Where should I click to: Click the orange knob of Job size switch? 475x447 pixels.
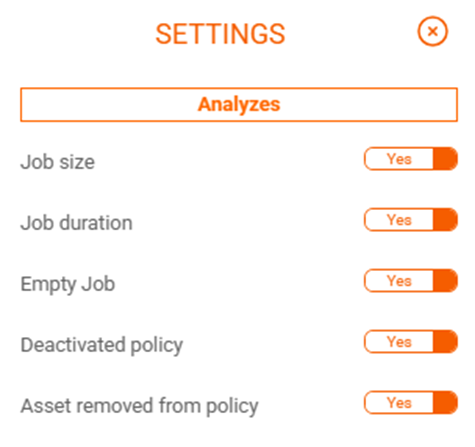coord(445,159)
